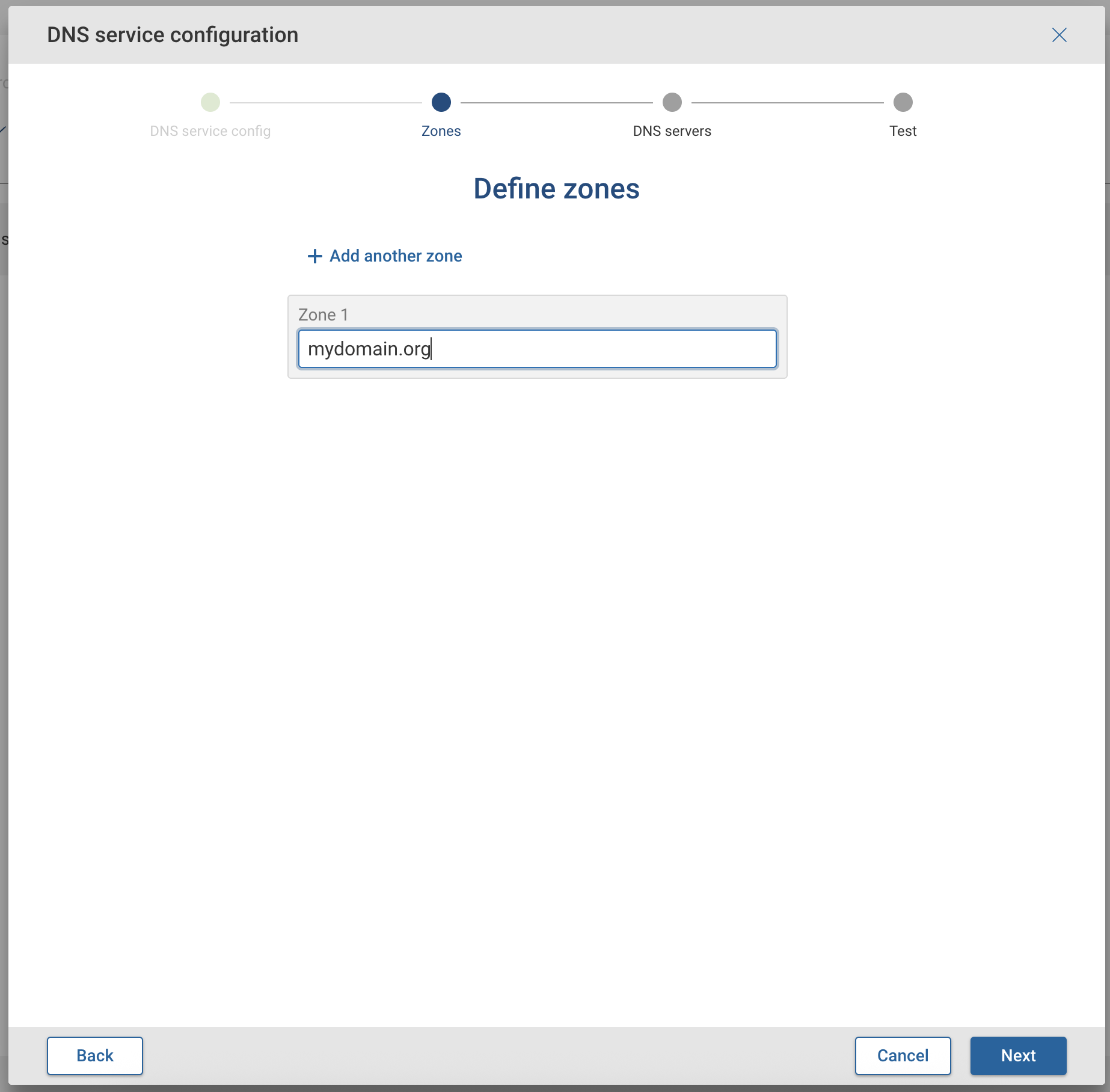The width and height of the screenshot is (1110, 1092).
Task: Click the Zones step label
Action: coord(441,130)
